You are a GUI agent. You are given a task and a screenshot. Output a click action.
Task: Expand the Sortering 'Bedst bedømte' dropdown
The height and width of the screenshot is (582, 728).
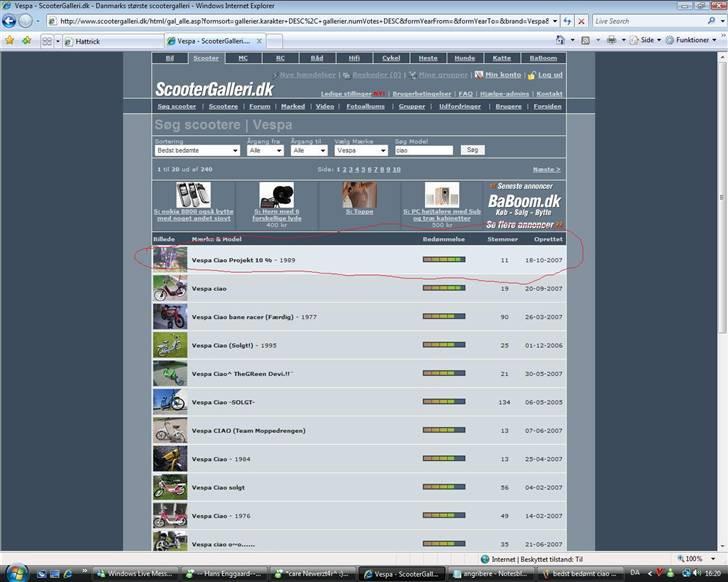pos(197,150)
